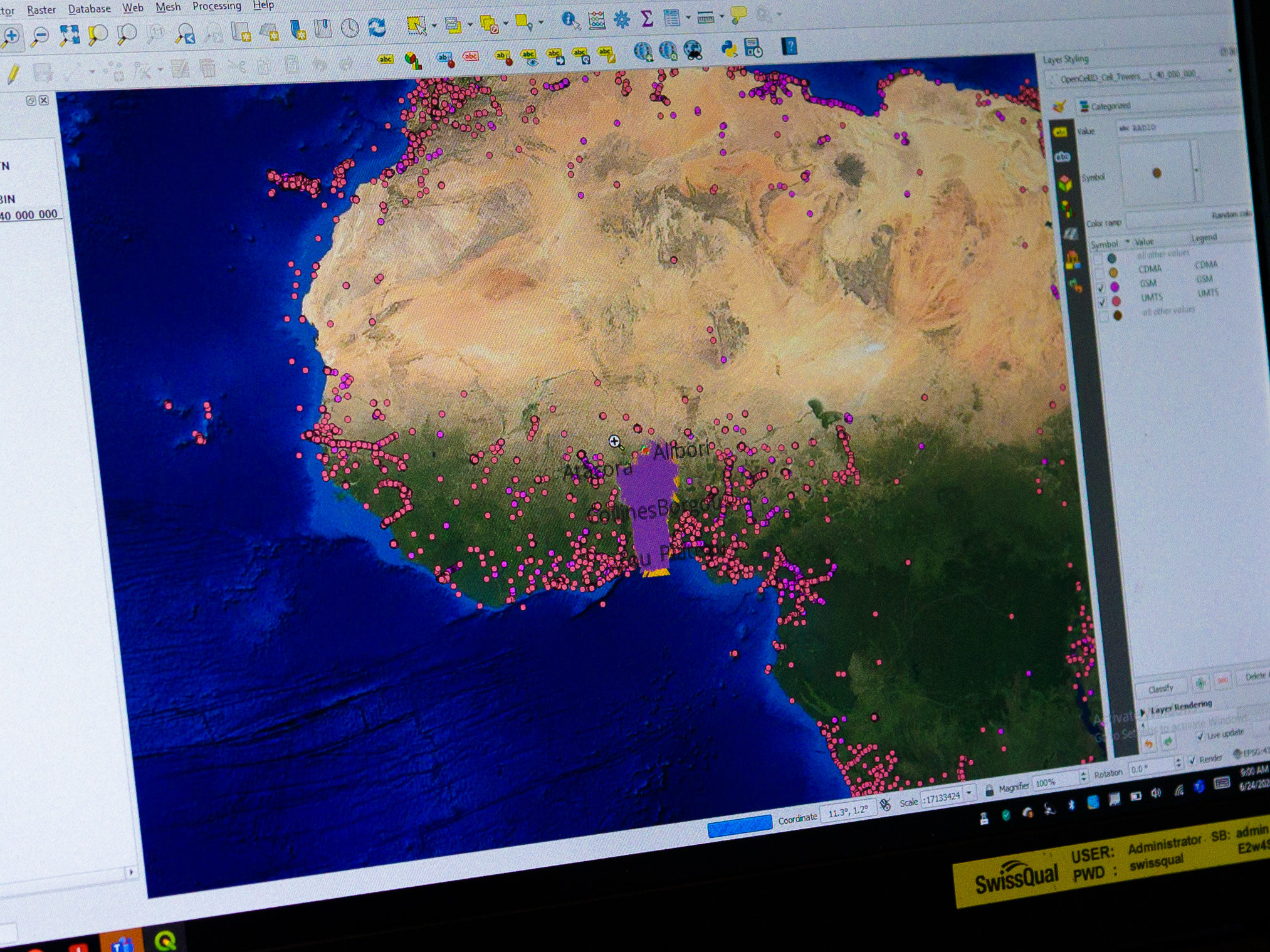Click the Layer Diagram Options icon
Viewport: 1270px width, 952px height.
coord(412,60)
